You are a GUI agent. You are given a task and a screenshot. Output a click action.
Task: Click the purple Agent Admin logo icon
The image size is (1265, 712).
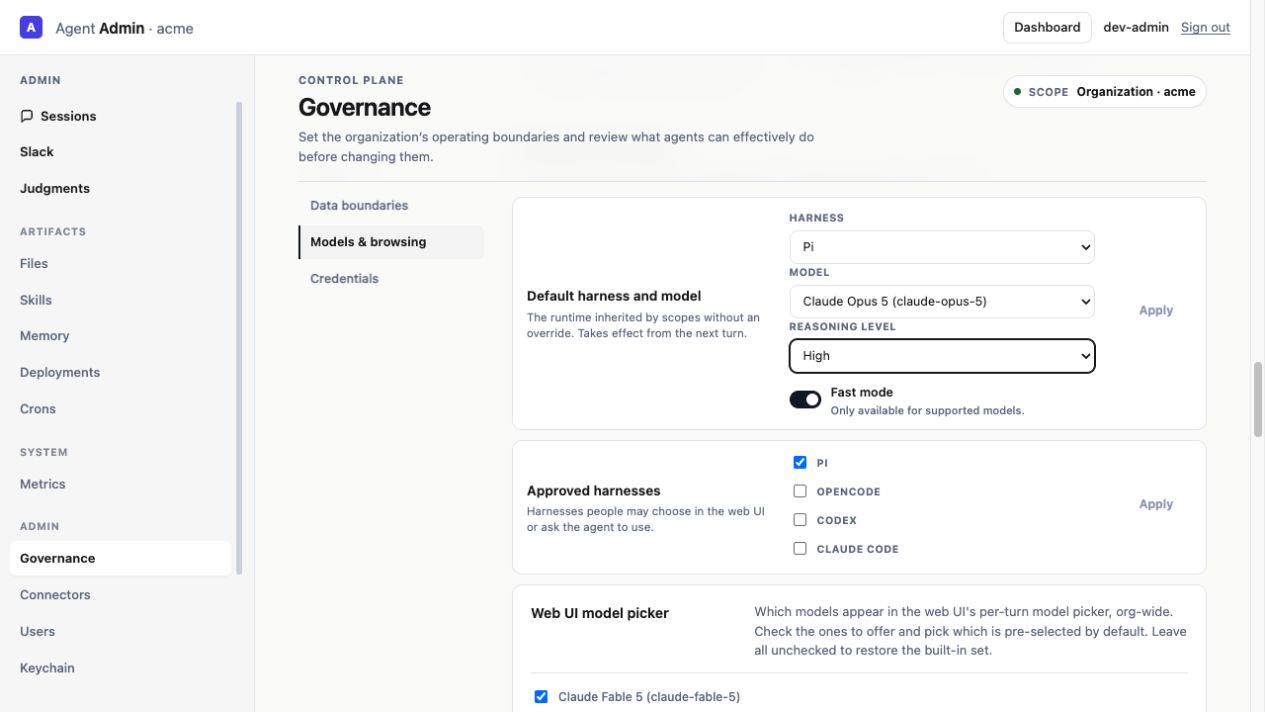coord(31,28)
